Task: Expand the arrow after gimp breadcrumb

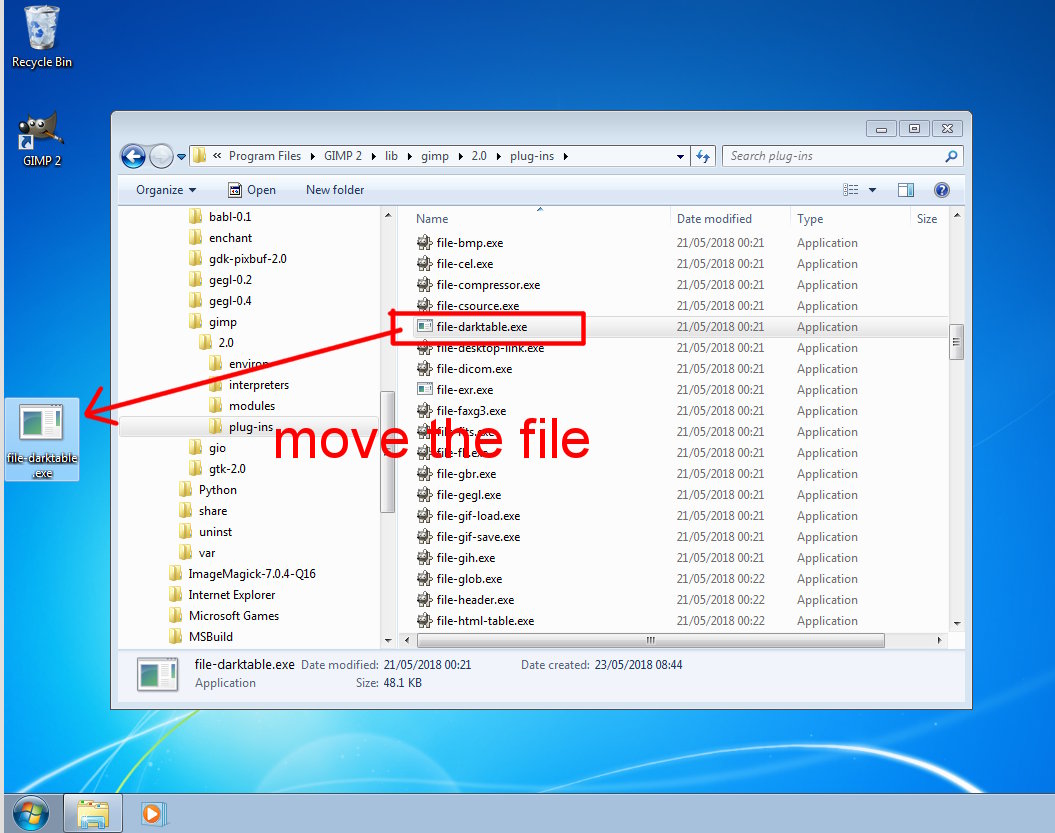Action: click(x=460, y=157)
